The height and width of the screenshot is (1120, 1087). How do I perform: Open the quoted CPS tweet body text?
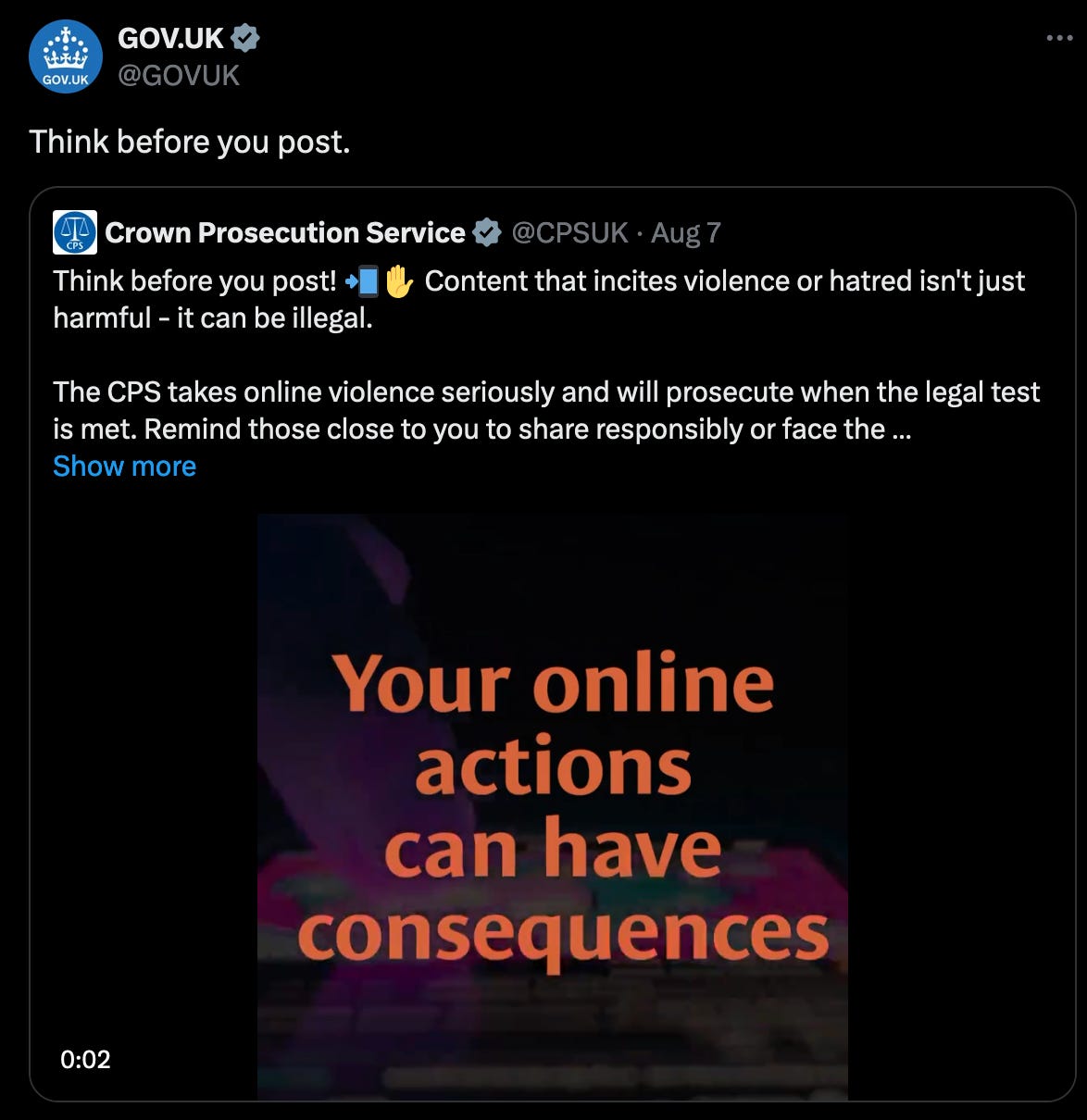(546, 355)
